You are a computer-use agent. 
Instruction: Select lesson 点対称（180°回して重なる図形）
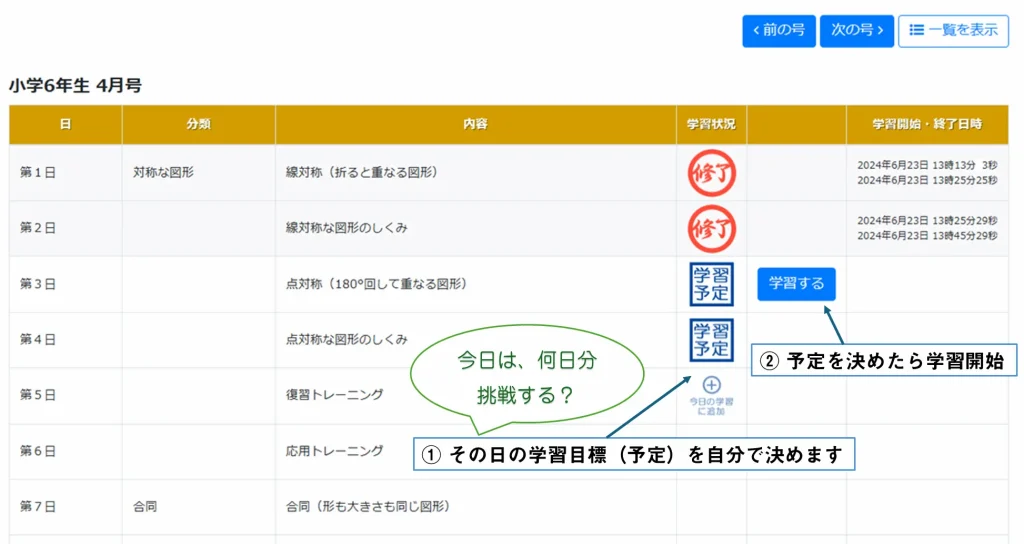click(x=376, y=284)
